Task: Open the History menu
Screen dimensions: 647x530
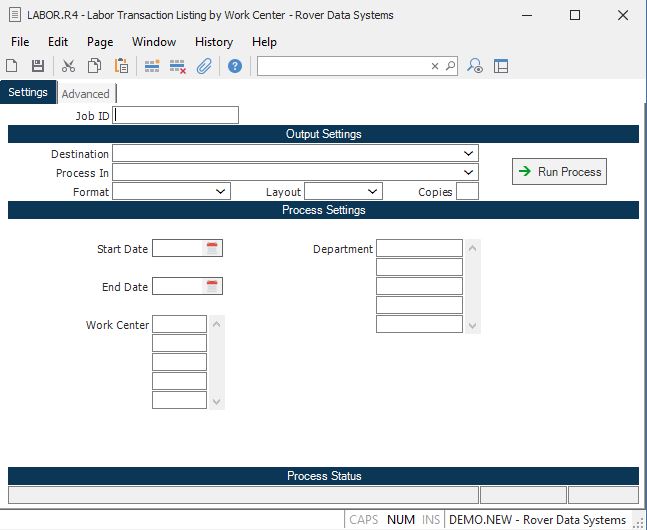Action: coord(214,42)
